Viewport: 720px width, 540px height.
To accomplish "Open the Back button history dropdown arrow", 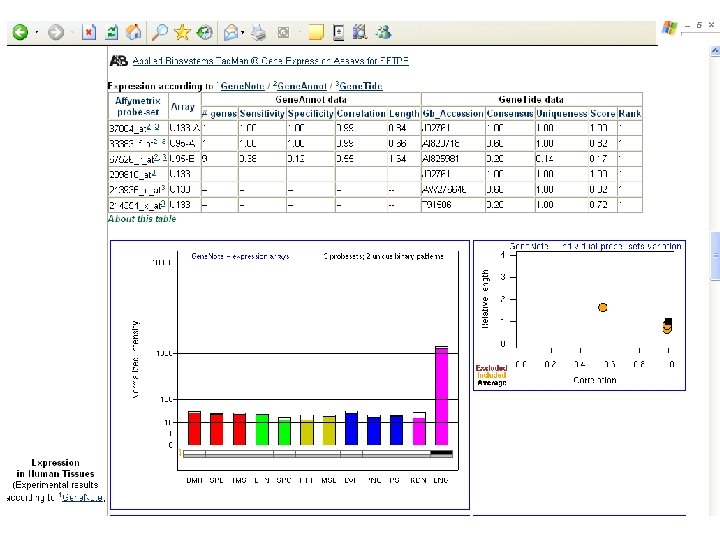I will (37, 33).
